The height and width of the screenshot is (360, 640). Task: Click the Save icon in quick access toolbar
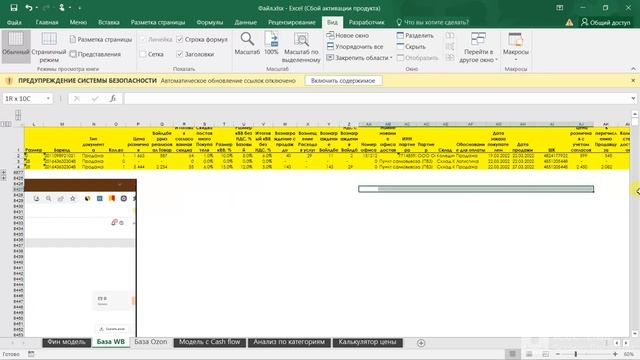click(x=13, y=8)
